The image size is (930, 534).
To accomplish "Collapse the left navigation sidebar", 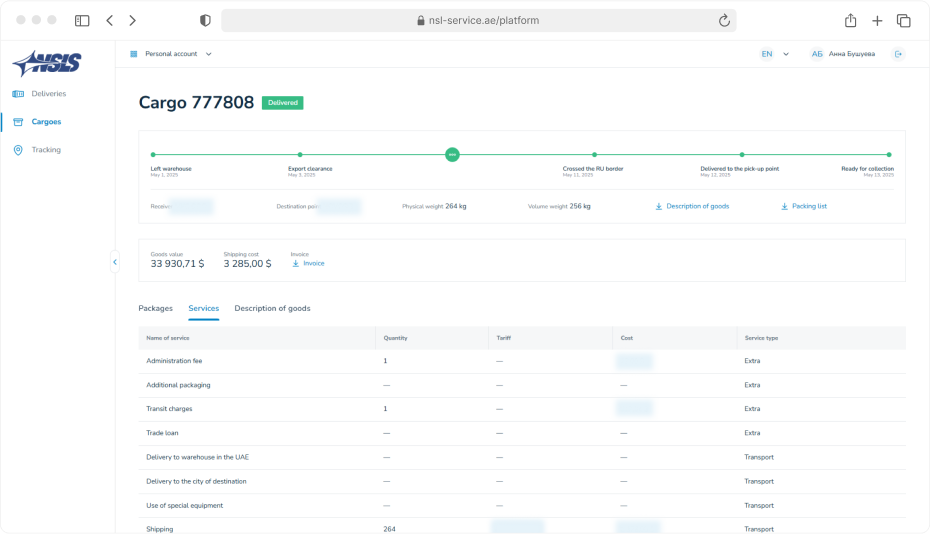I will click(115, 262).
